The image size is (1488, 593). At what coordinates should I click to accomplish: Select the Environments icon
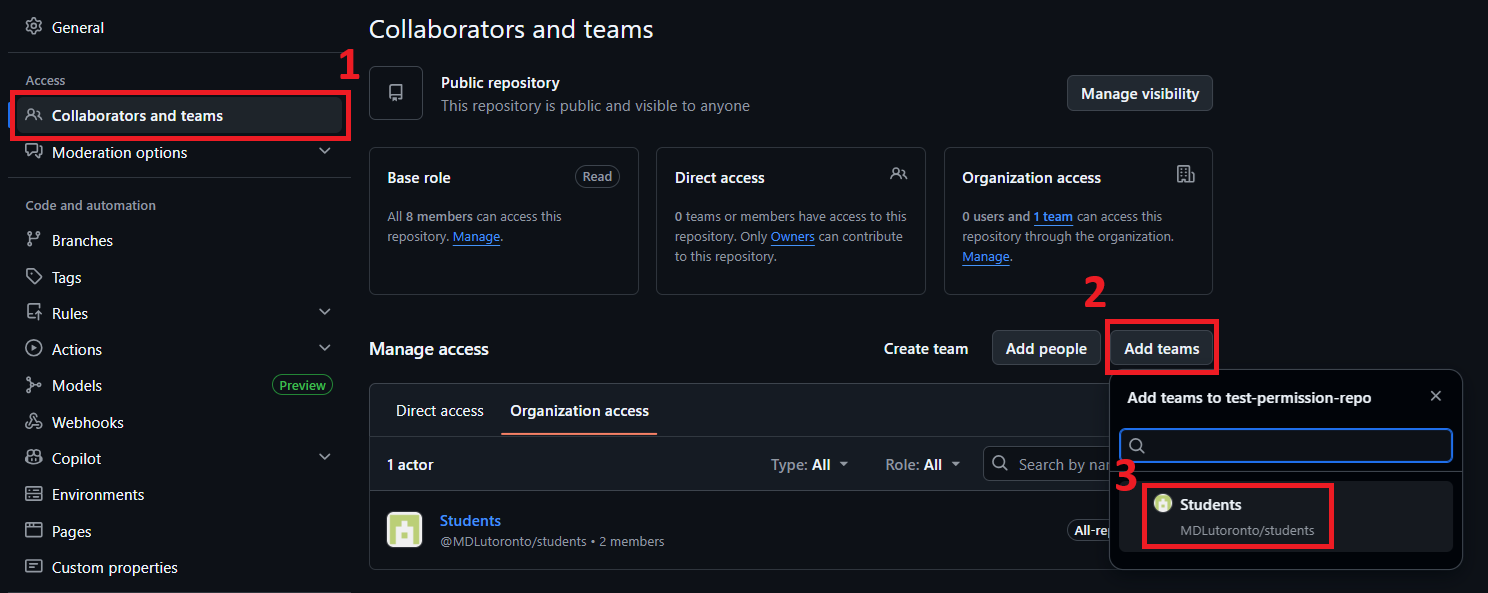pos(31,493)
